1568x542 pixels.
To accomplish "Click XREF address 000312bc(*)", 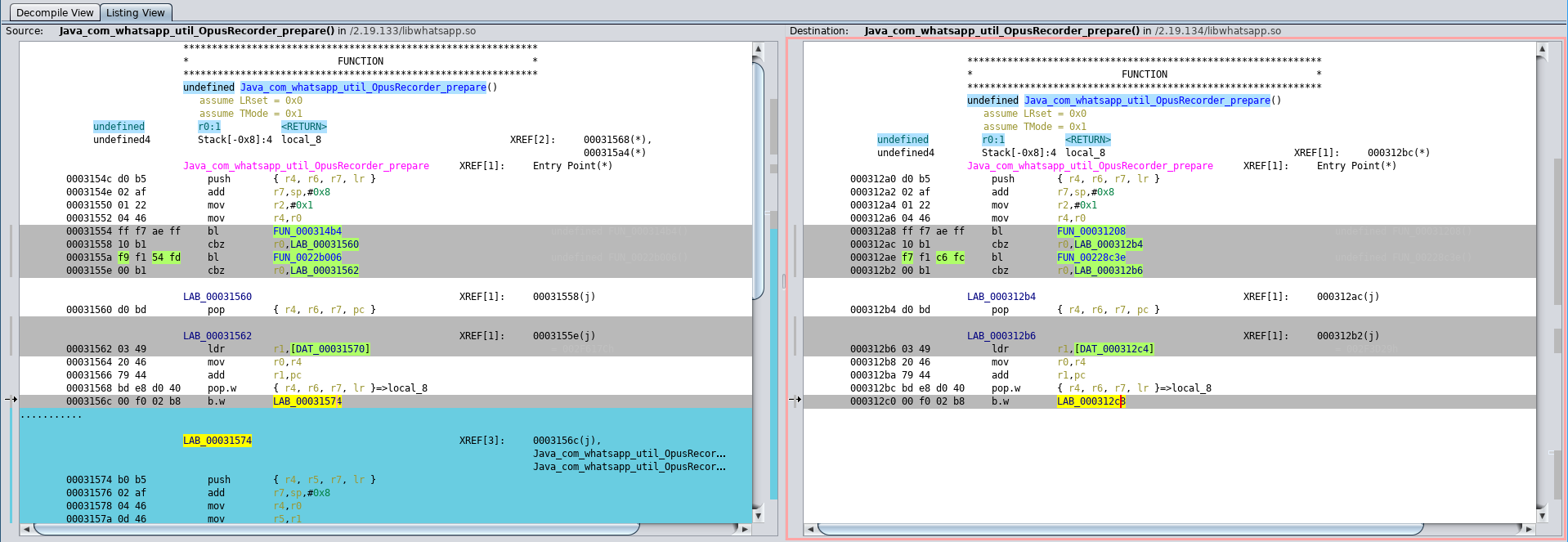I will (x=1399, y=153).
